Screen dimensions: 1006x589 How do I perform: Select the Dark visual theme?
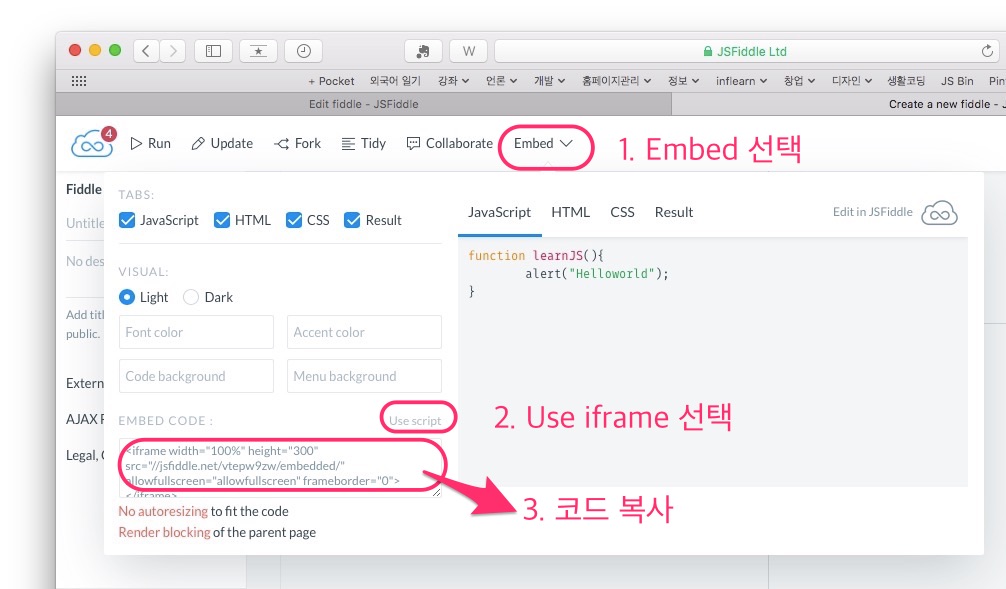[x=191, y=297]
